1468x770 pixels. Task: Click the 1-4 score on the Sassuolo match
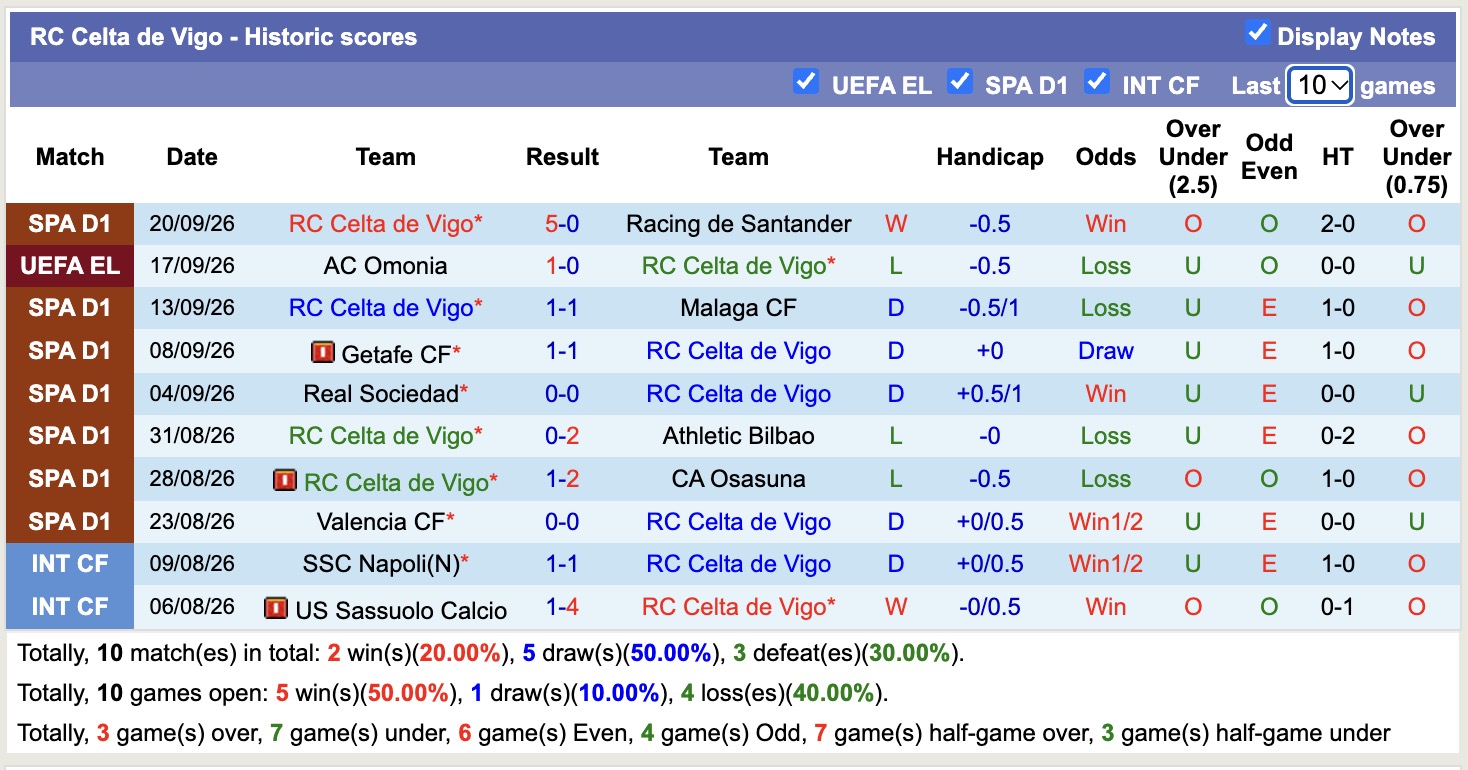pos(562,607)
